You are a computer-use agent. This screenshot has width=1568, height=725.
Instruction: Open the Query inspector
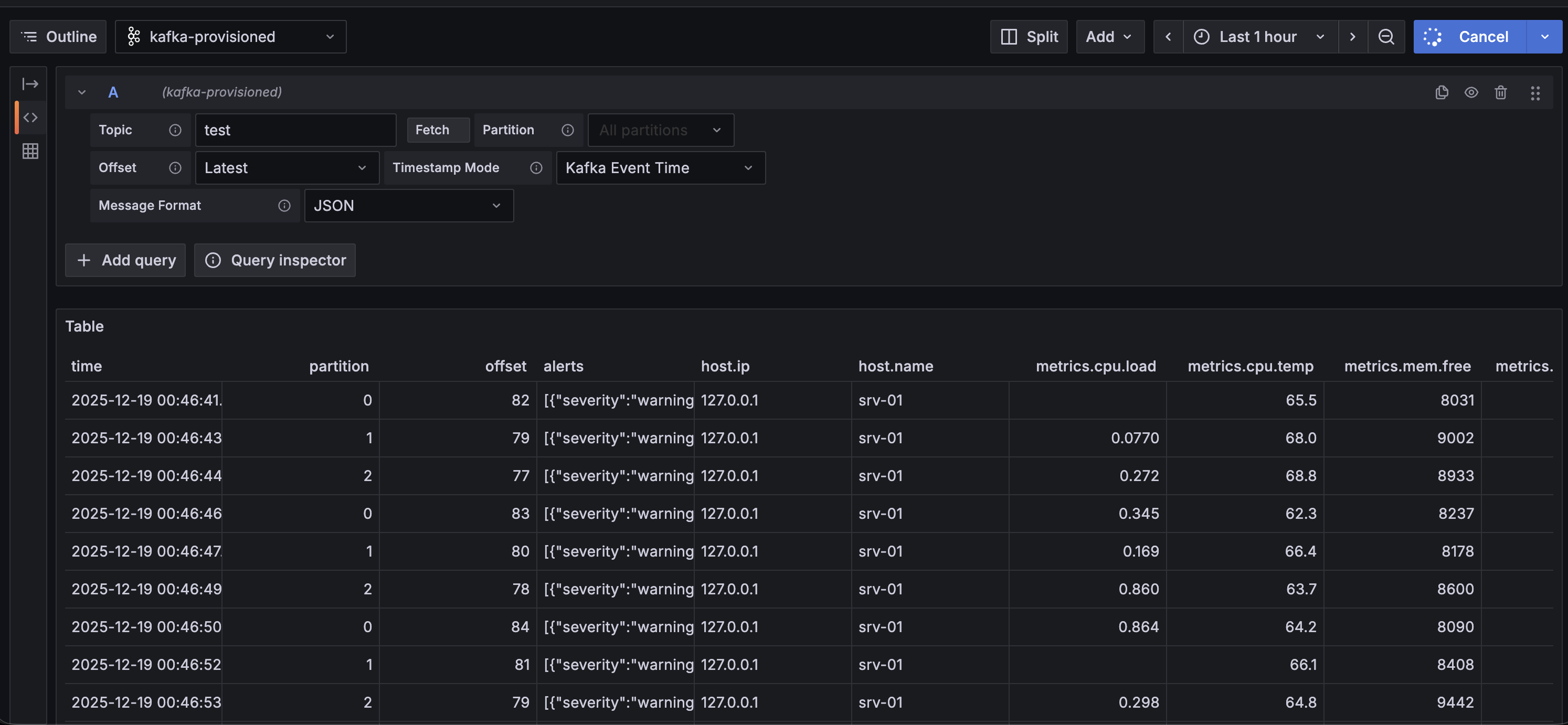[274, 260]
